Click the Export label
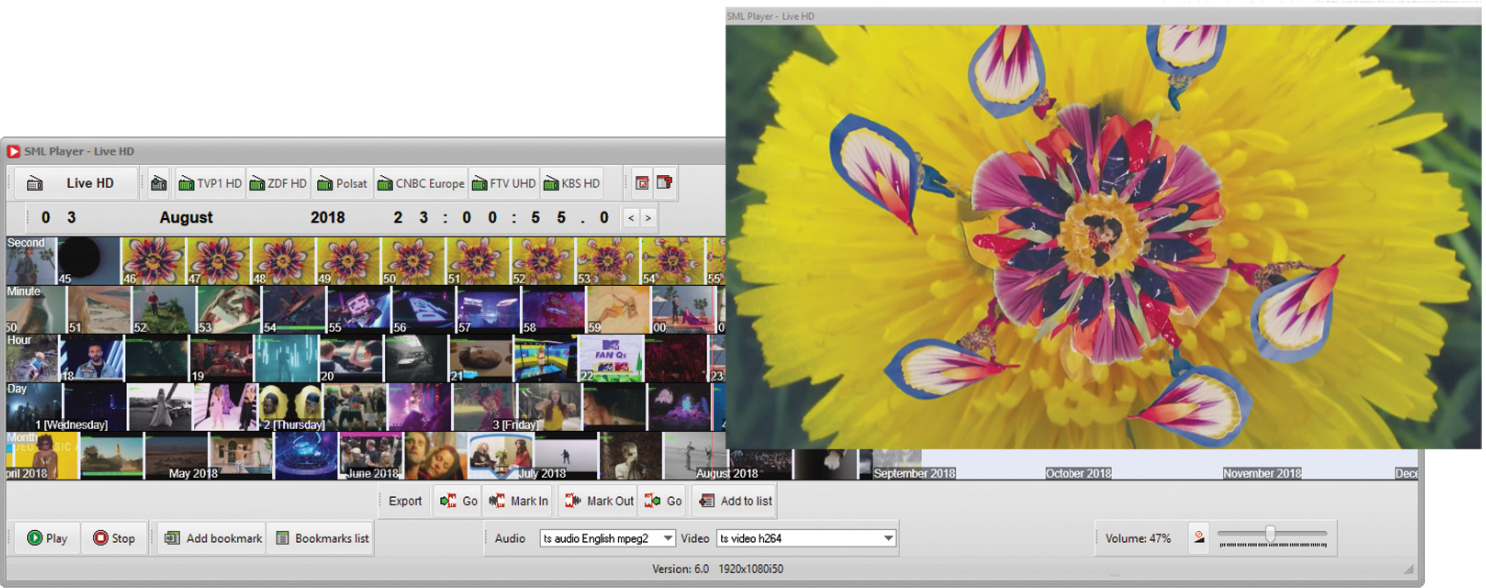 tap(405, 501)
